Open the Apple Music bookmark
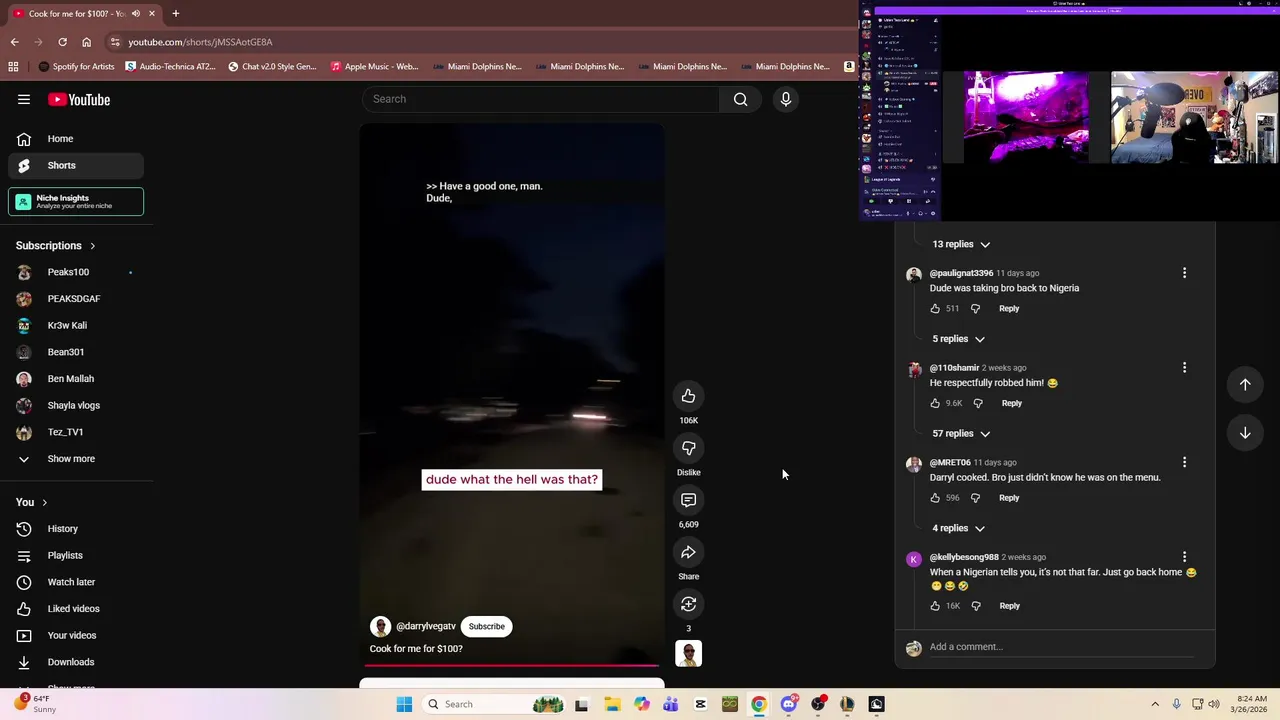The height and width of the screenshot is (720, 1280). coord(374,67)
